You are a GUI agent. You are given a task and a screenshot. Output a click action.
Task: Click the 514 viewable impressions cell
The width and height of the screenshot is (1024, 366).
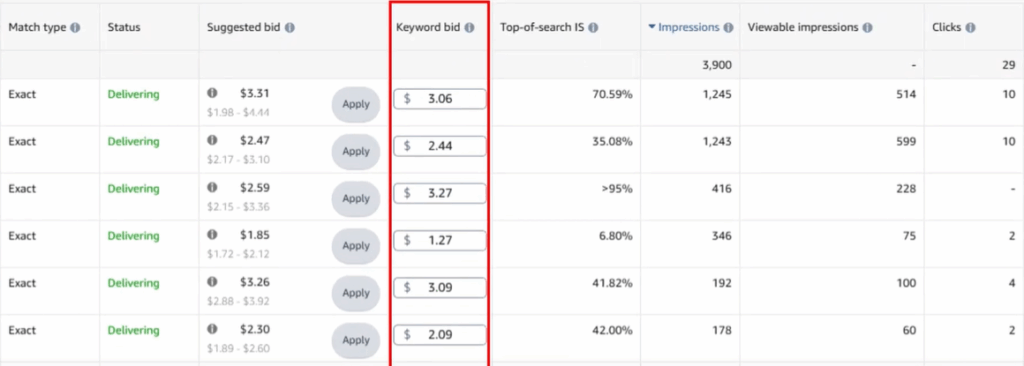(x=906, y=95)
